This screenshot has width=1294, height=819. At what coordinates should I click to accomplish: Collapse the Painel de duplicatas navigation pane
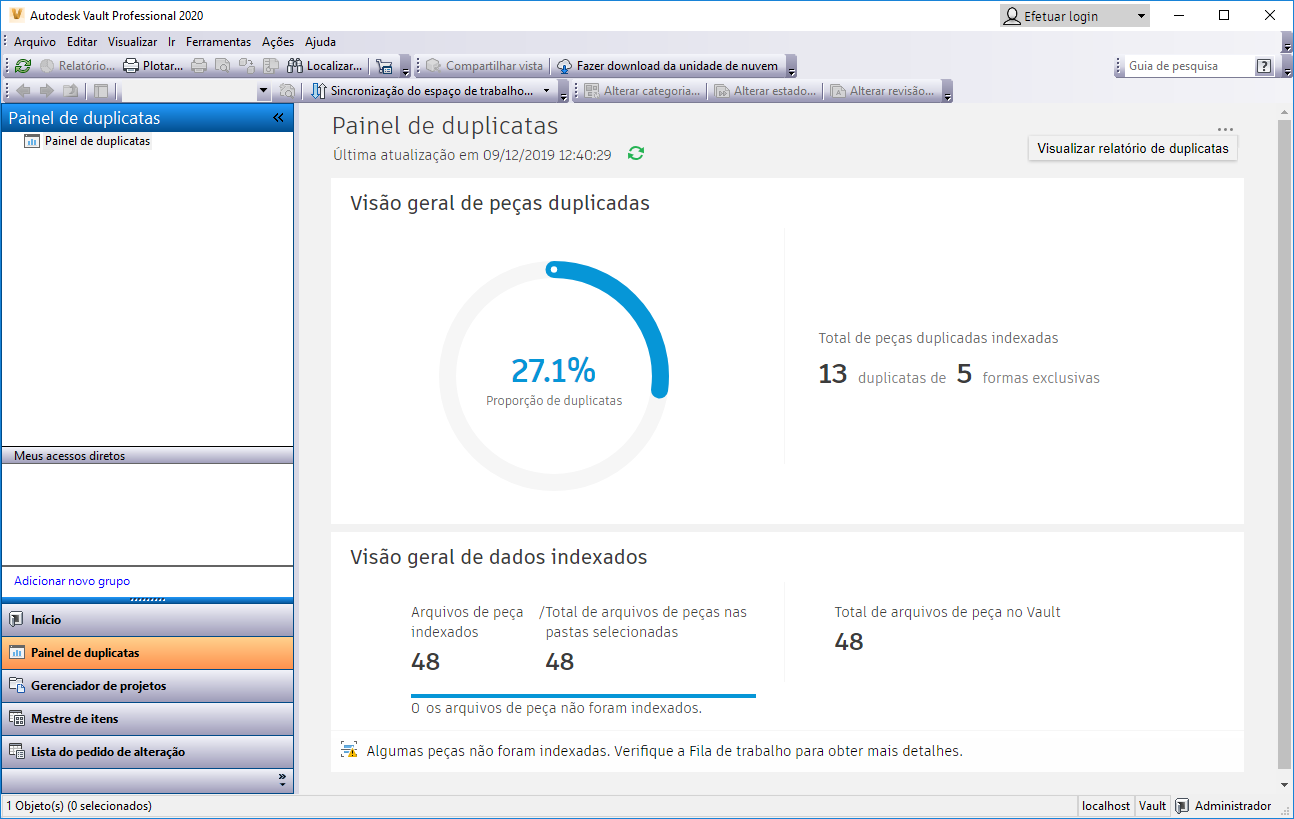[x=278, y=118]
